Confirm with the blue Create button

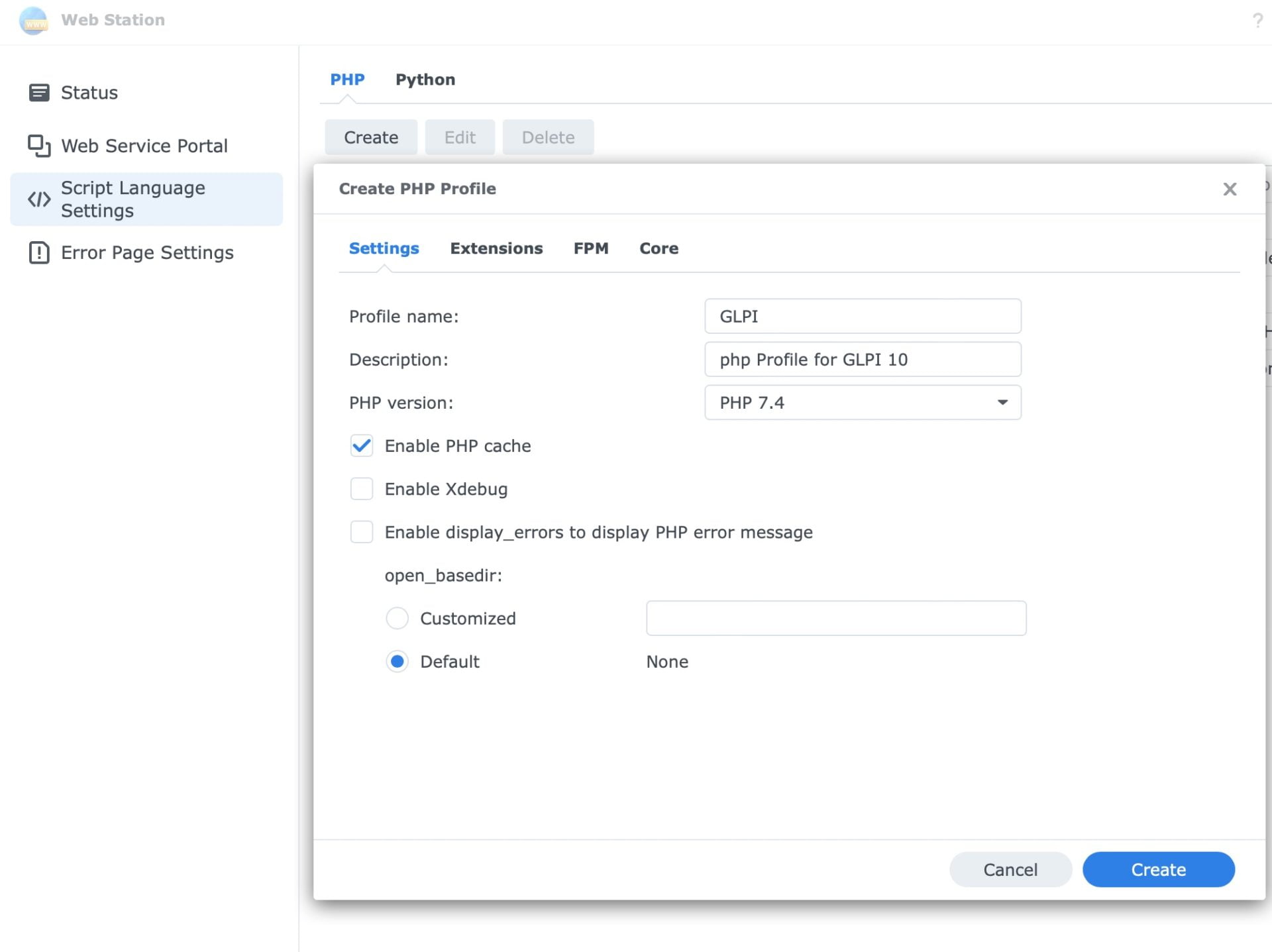pos(1158,869)
